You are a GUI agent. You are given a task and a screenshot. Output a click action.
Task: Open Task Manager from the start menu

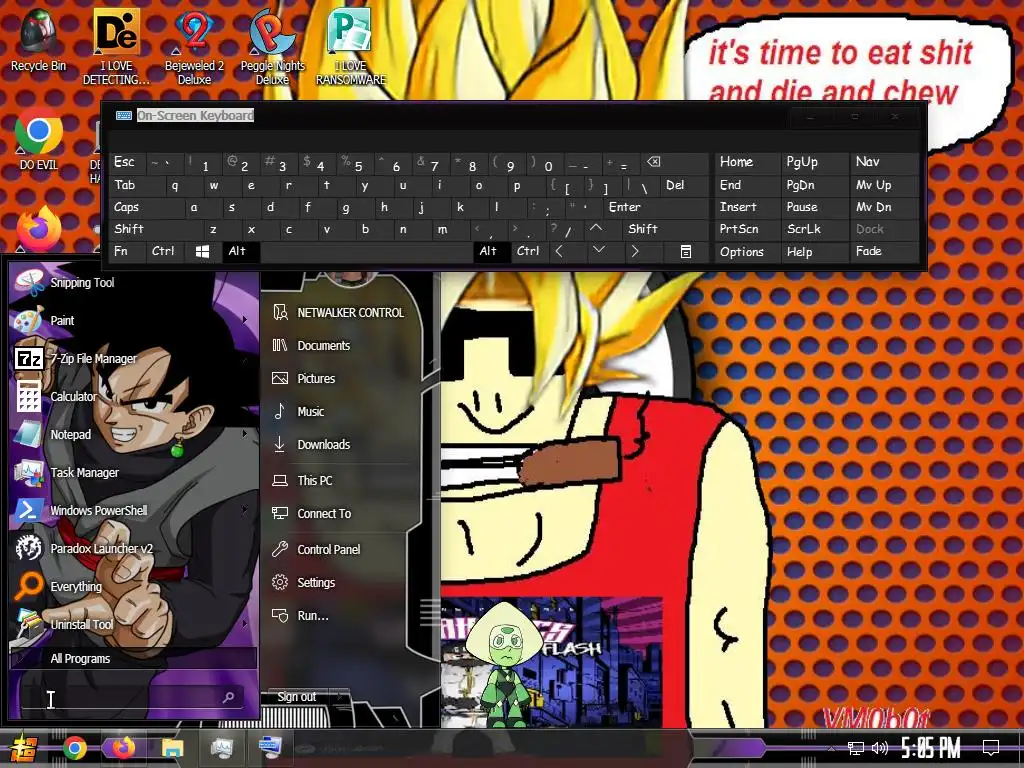tap(84, 472)
